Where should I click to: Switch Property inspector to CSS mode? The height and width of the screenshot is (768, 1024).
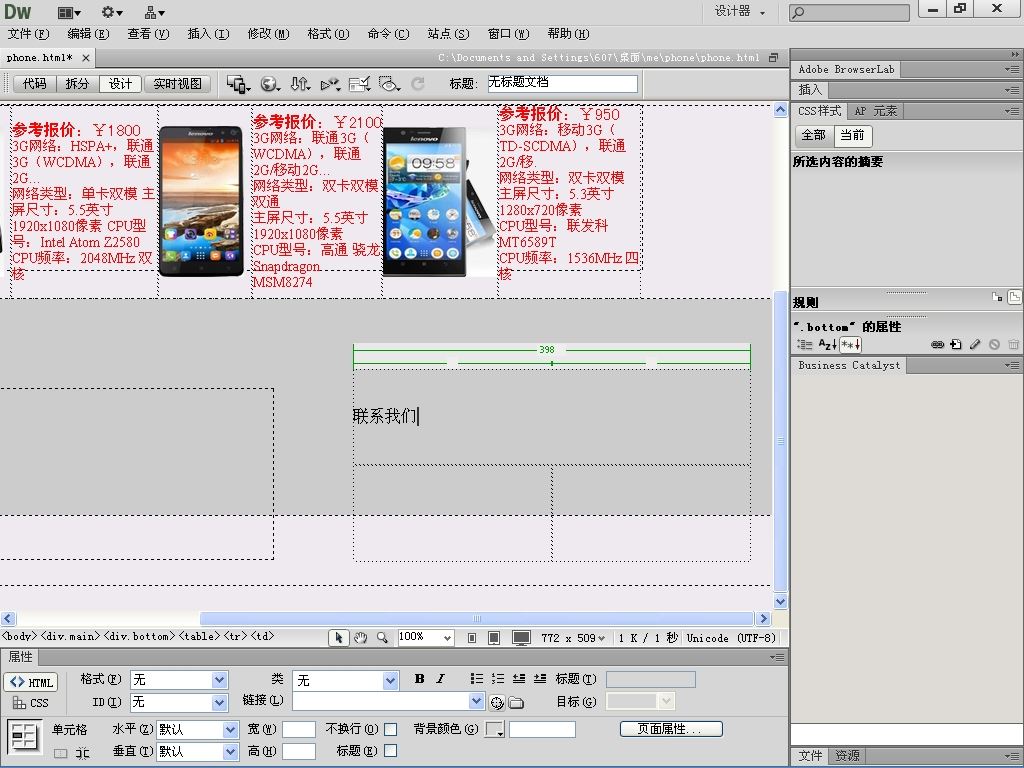(31, 703)
